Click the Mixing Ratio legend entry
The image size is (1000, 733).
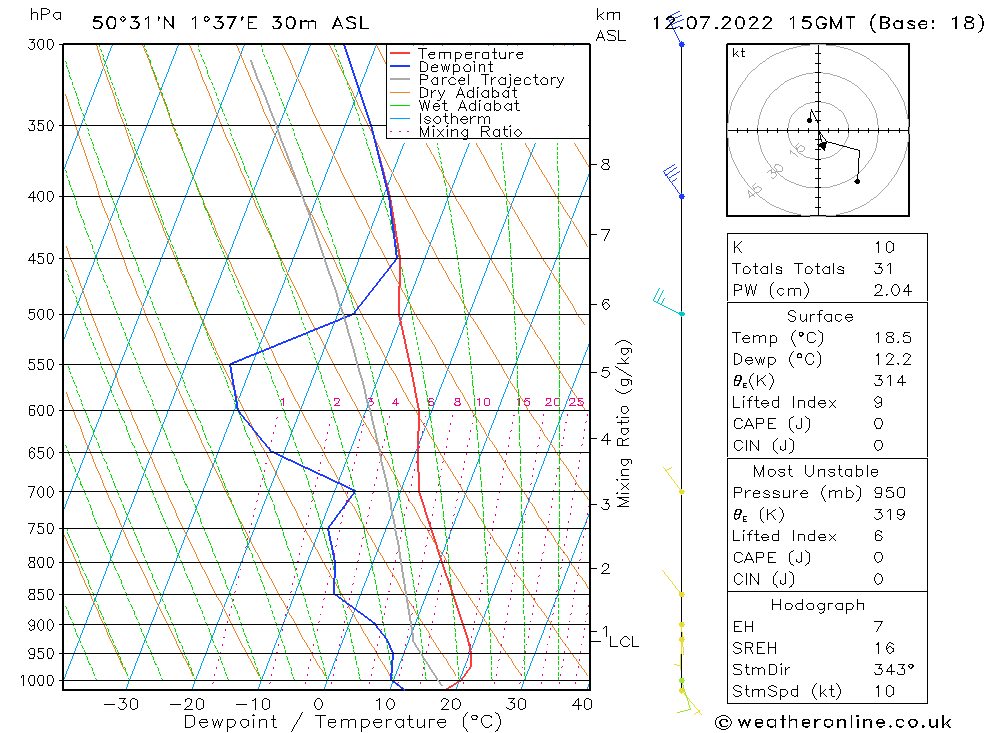456,131
